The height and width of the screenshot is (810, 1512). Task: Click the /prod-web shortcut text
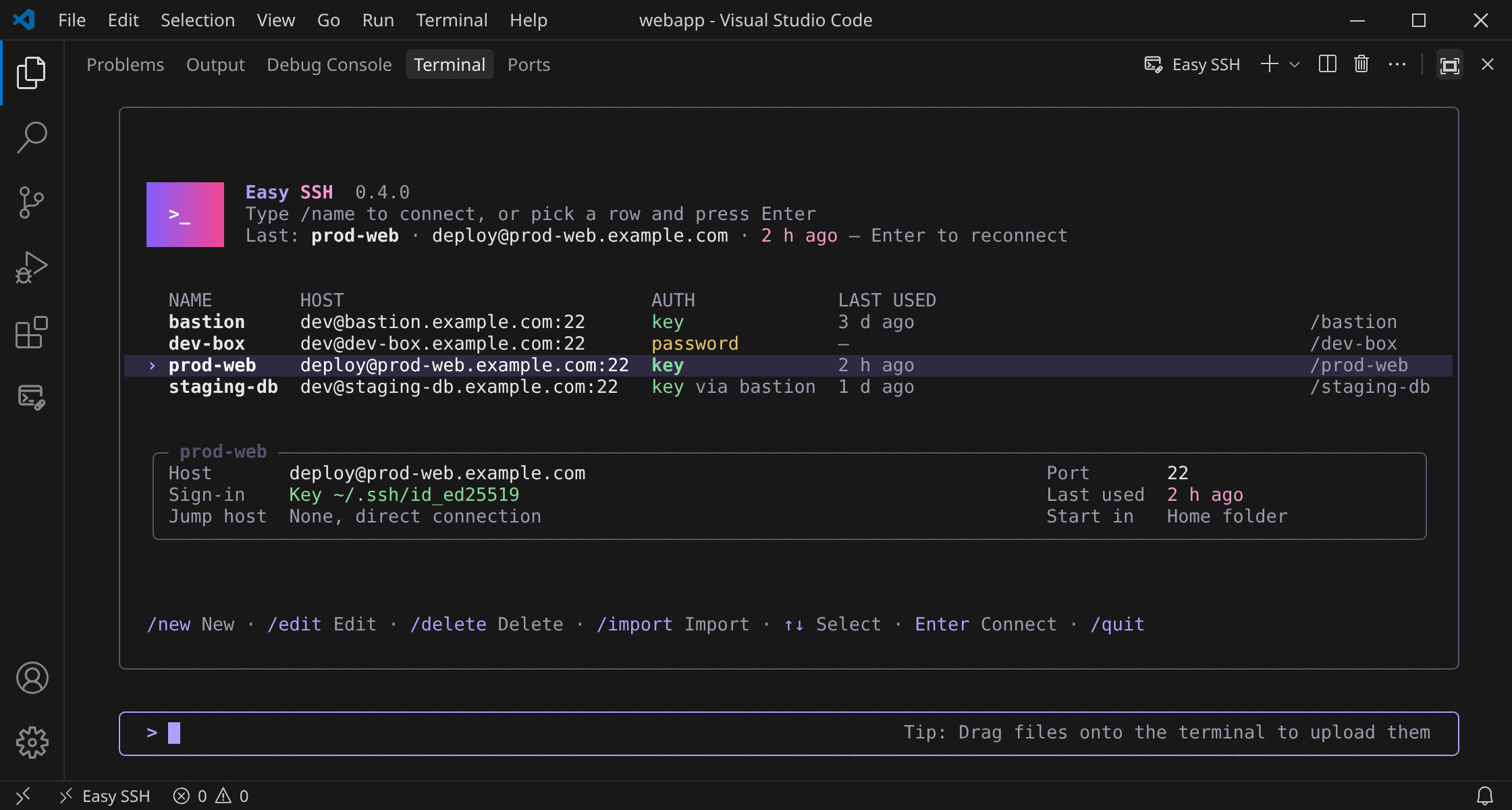pyautogui.click(x=1359, y=365)
